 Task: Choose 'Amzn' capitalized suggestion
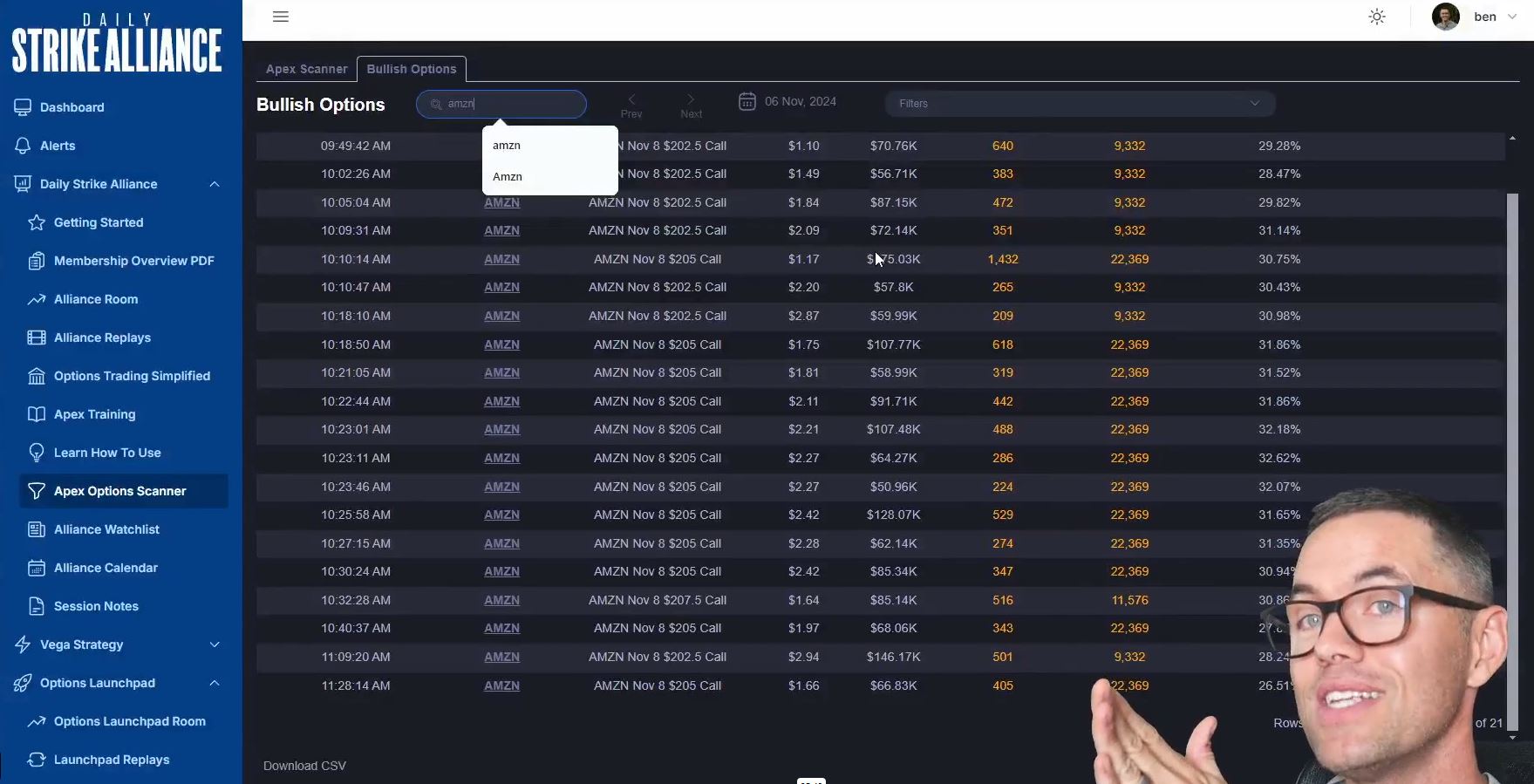pyautogui.click(x=549, y=176)
